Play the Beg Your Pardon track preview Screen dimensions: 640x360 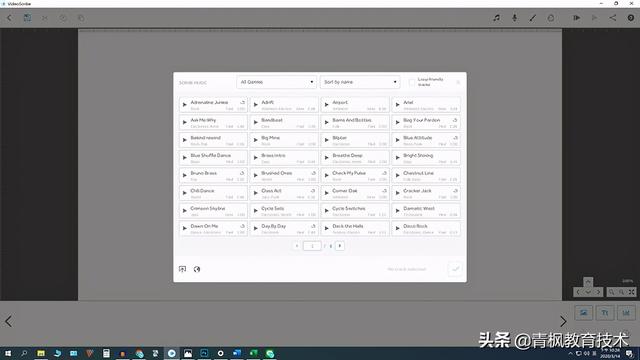click(x=398, y=122)
